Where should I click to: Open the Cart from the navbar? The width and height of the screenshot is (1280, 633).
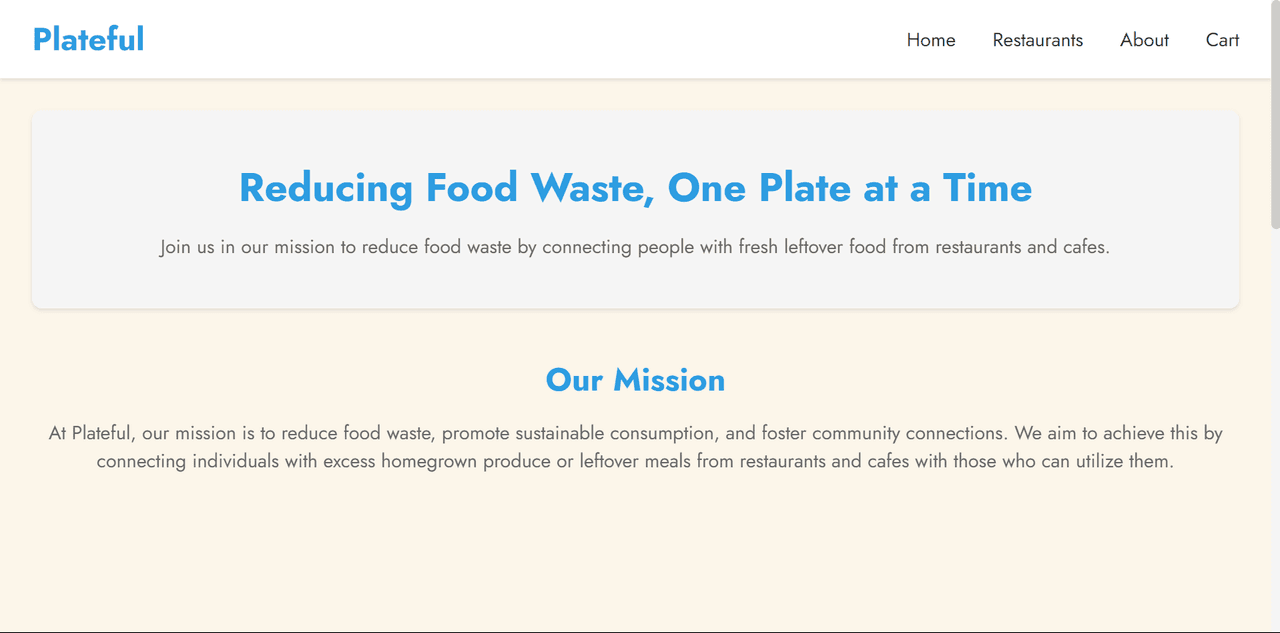tap(1222, 40)
